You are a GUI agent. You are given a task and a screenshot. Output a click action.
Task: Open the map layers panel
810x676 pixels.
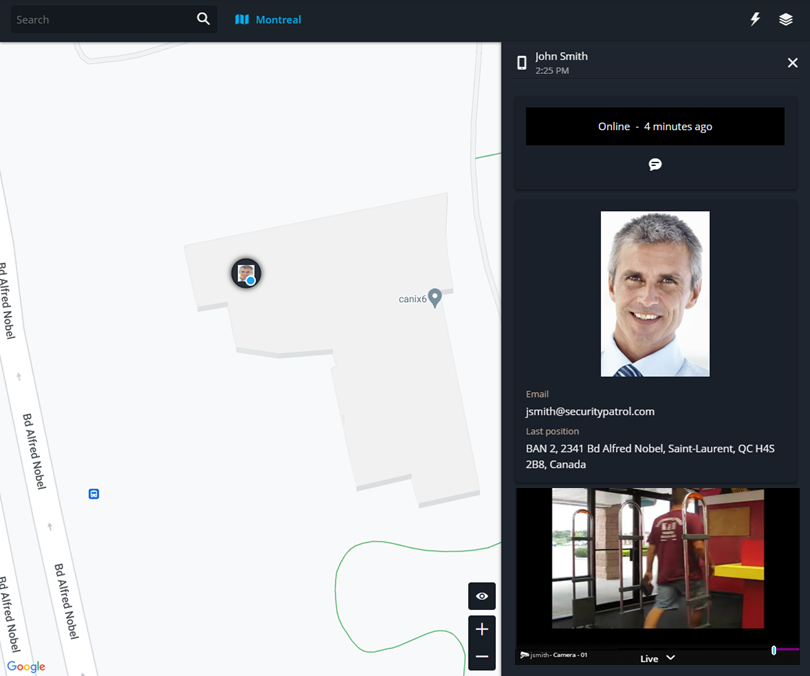(x=786, y=19)
